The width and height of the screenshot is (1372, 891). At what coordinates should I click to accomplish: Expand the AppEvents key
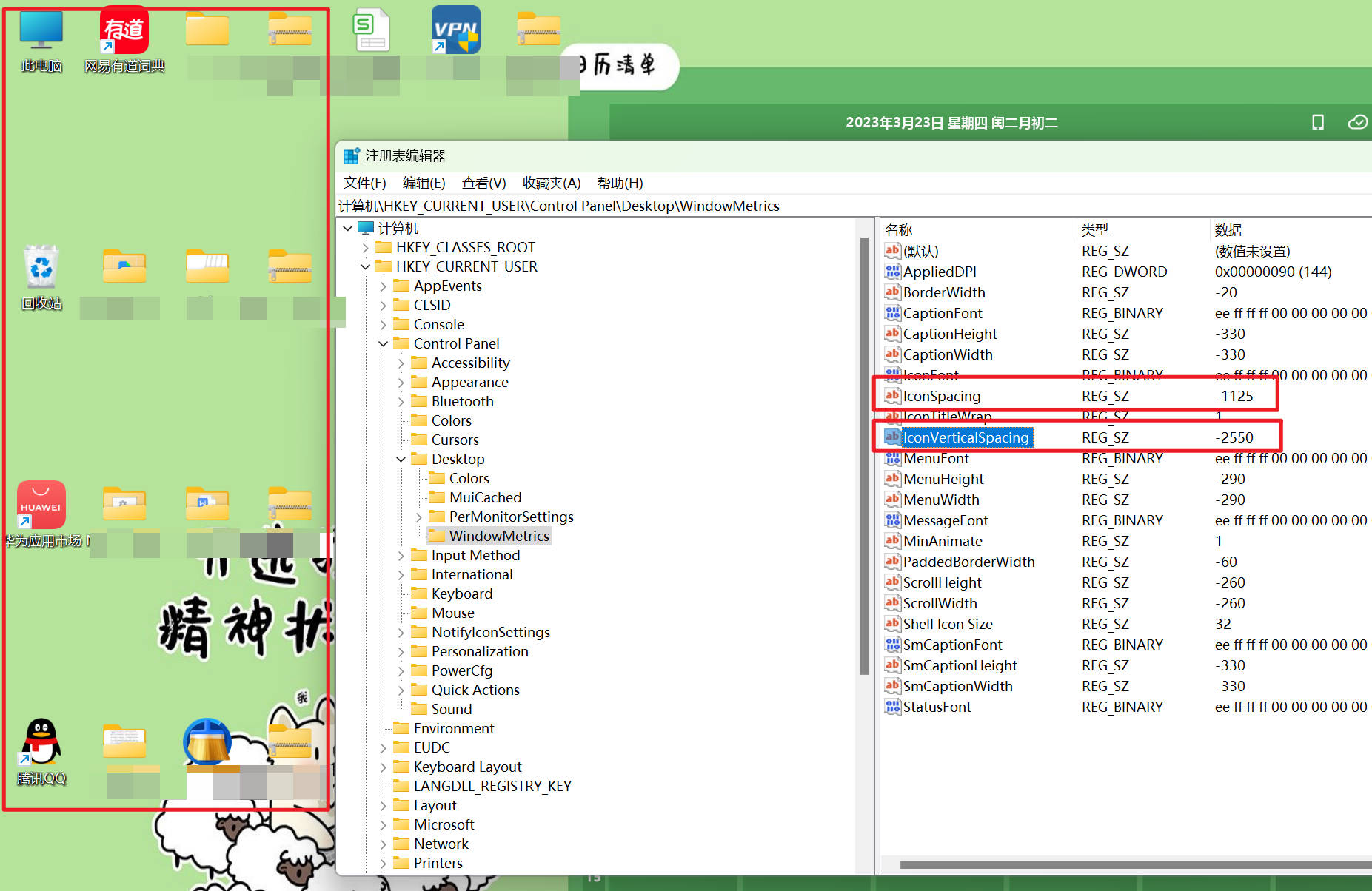[384, 286]
